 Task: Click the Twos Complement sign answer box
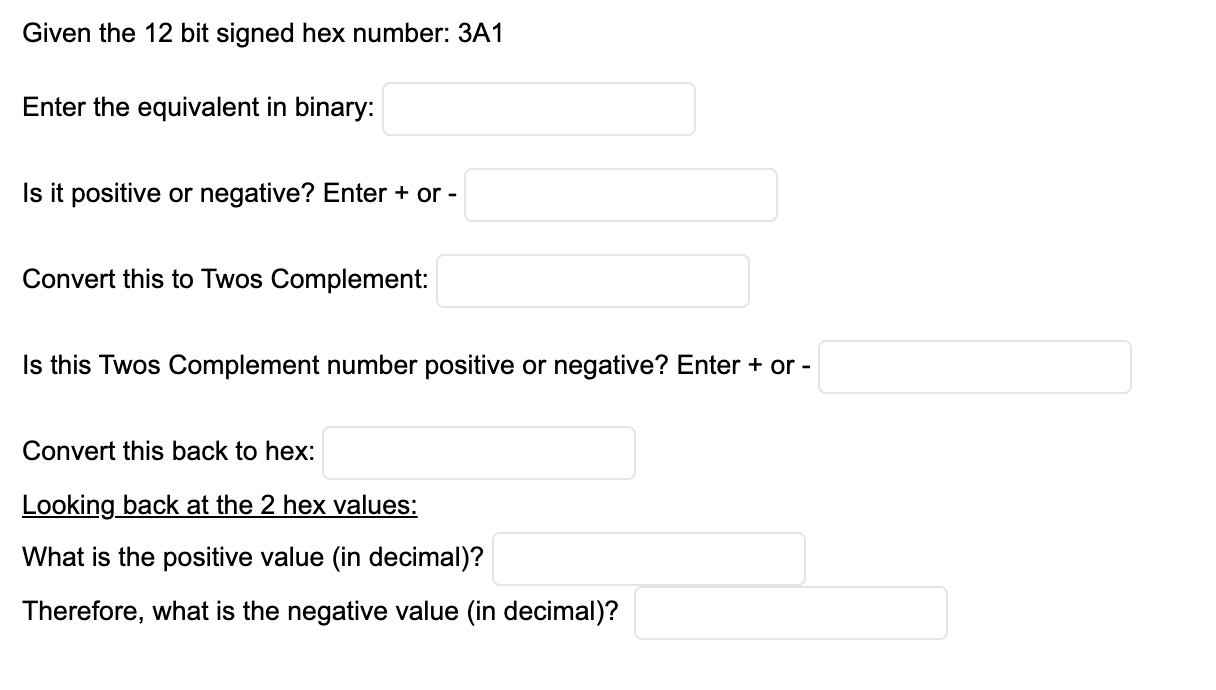point(975,367)
